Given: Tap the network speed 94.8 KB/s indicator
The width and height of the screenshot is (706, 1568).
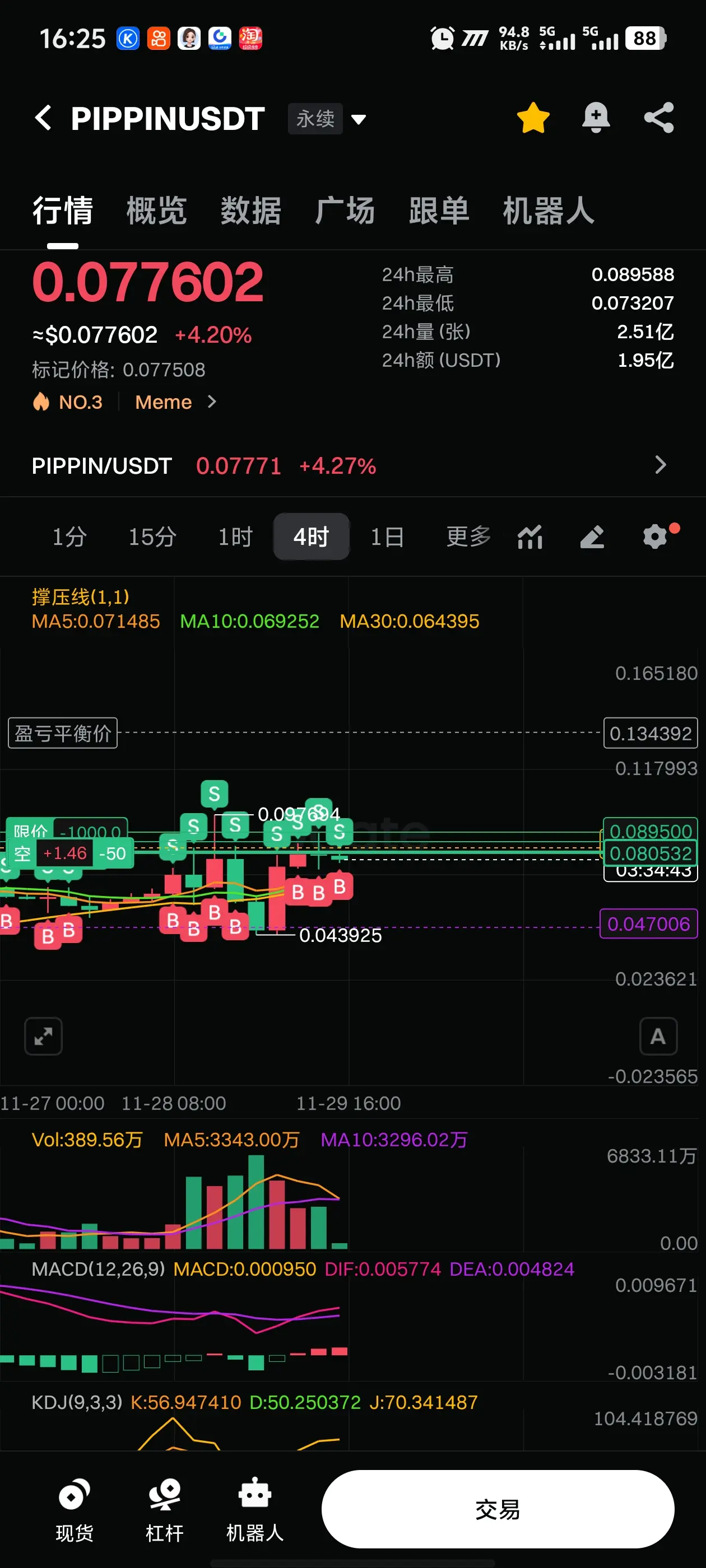Looking at the screenshot, I should point(513,38).
